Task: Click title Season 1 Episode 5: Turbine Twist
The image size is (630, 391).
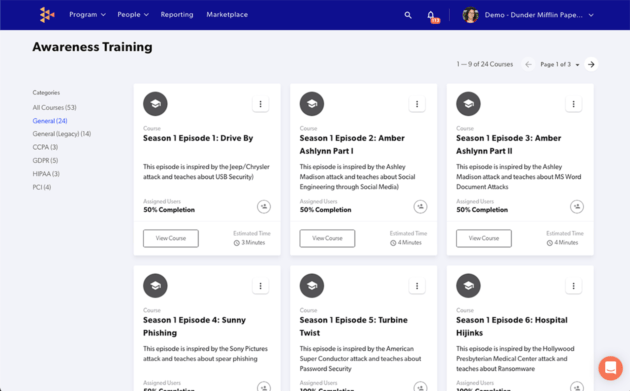Action: click(354, 326)
